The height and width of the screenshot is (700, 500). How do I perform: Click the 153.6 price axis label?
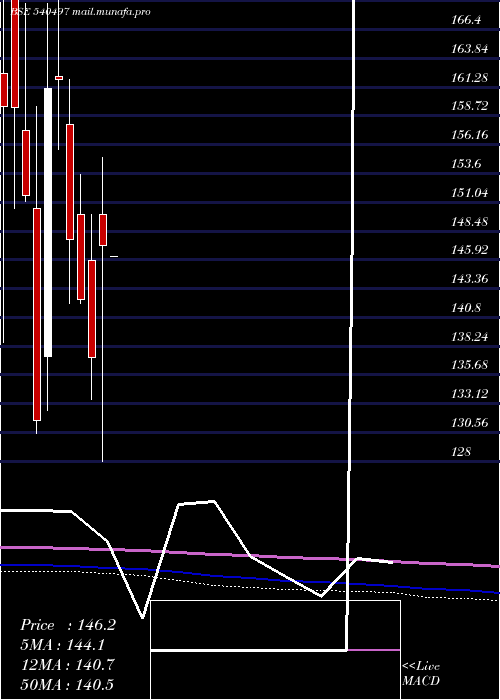point(466,164)
